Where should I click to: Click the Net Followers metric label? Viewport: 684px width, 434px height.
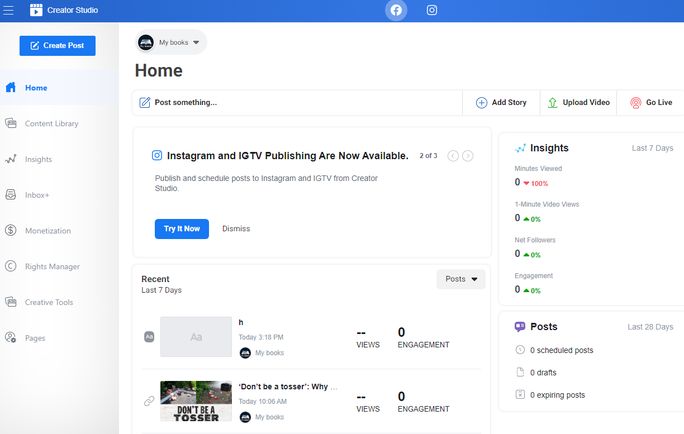coord(535,240)
